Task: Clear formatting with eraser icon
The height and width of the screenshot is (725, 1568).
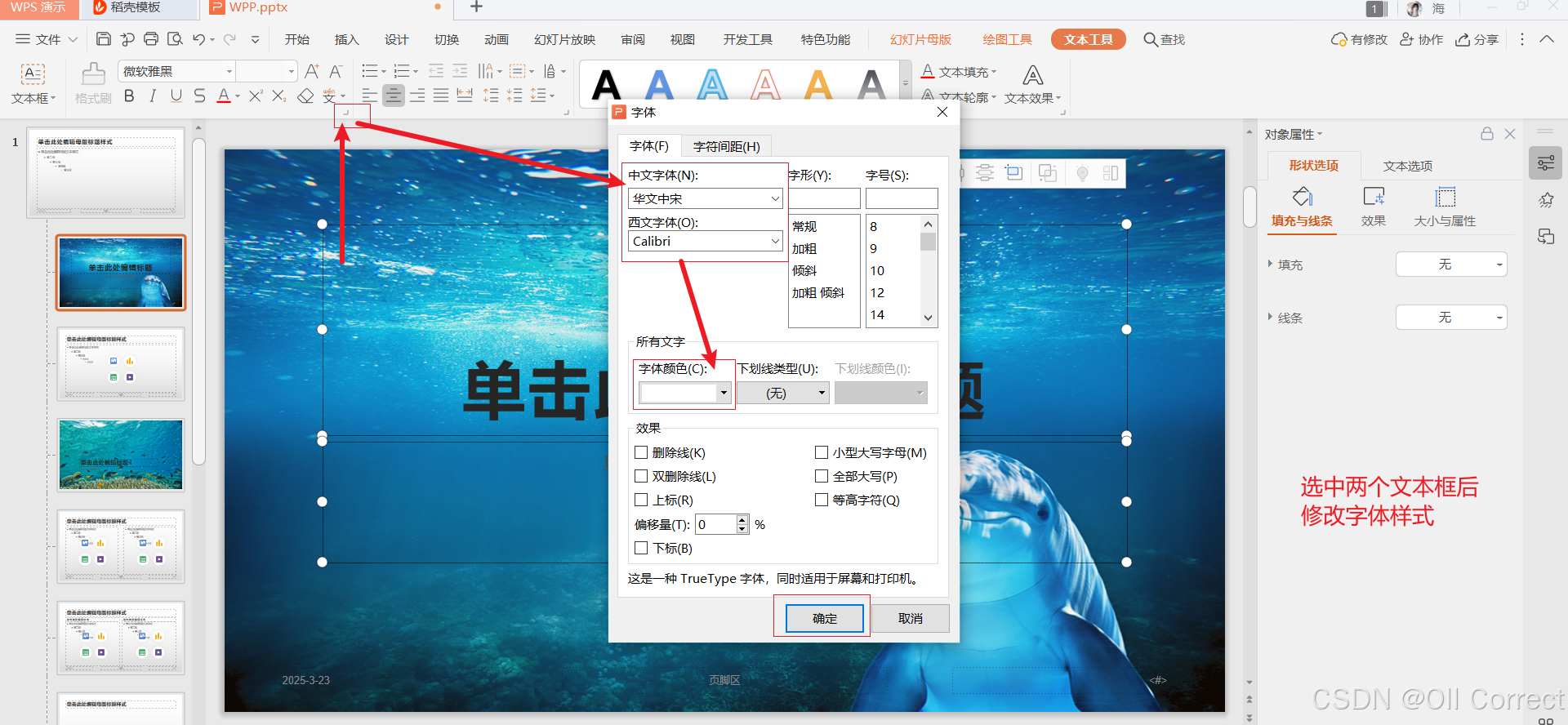Action: click(305, 96)
